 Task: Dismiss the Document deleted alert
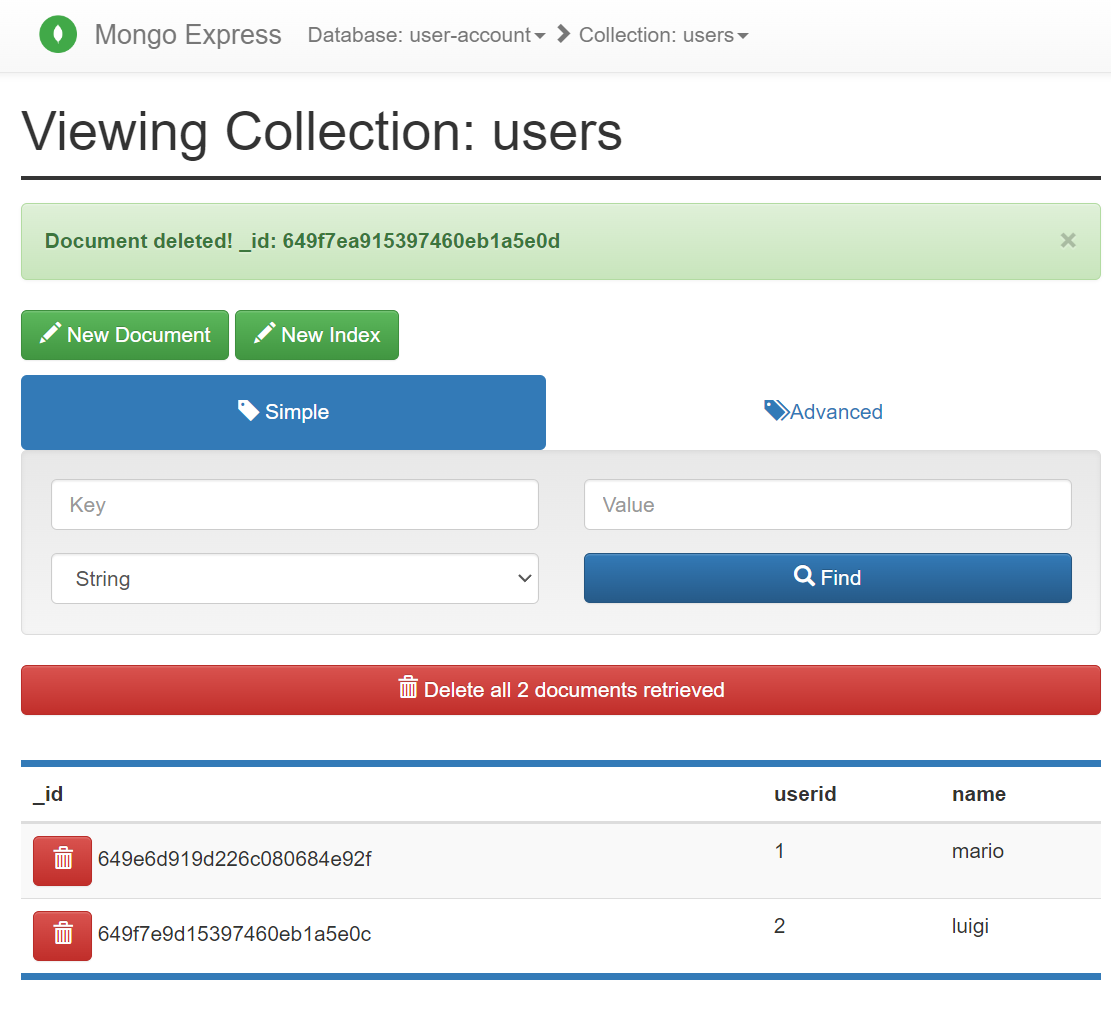pos(1068,240)
